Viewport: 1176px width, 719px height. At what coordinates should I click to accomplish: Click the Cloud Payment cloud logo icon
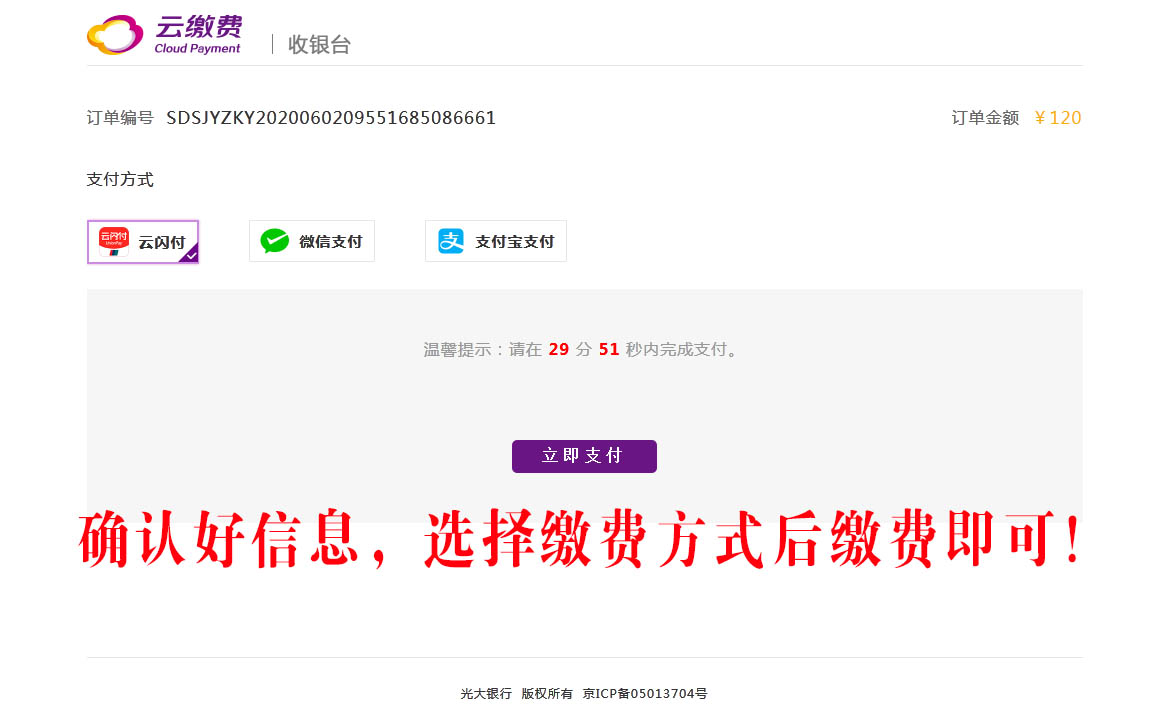click(x=115, y=34)
